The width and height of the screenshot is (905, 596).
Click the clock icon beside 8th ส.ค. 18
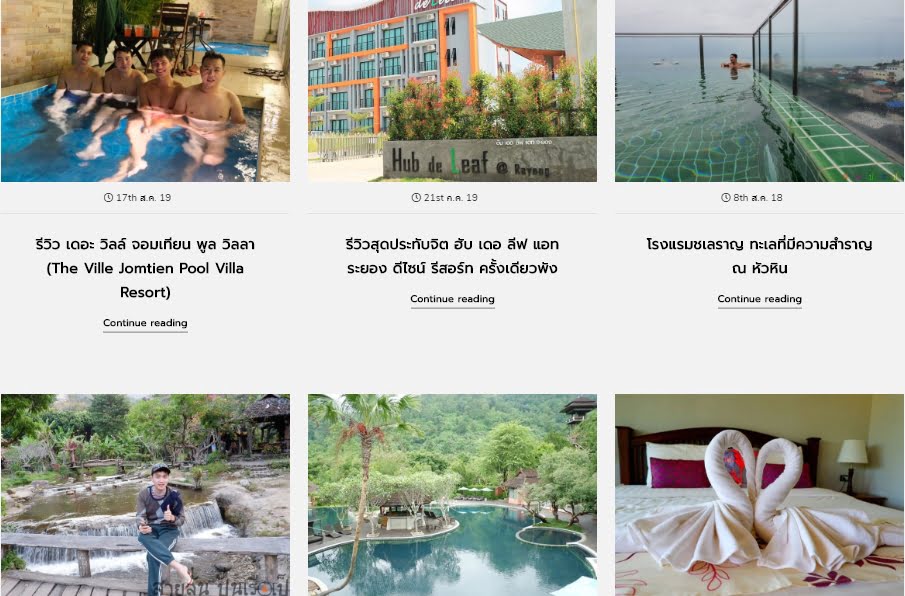(x=726, y=197)
